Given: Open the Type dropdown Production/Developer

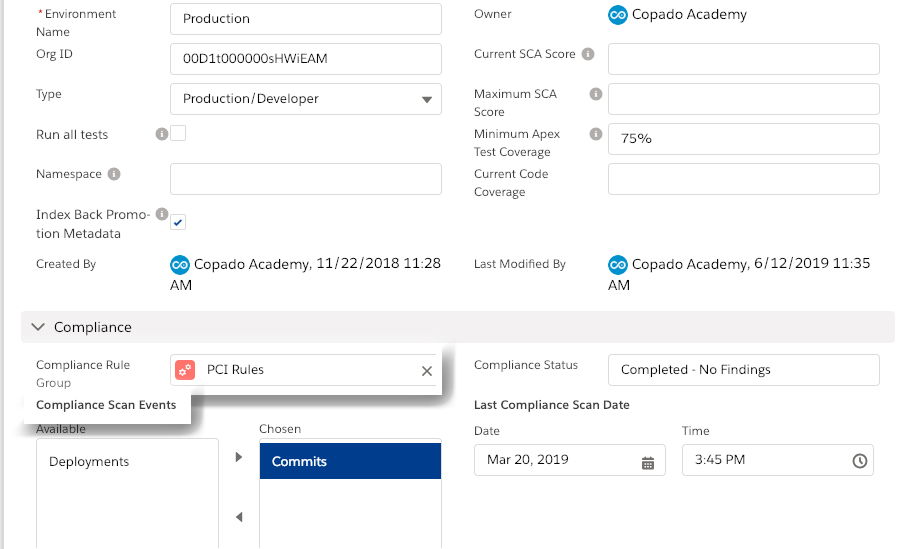Looking at the screenshot, I should coord(306,99).
